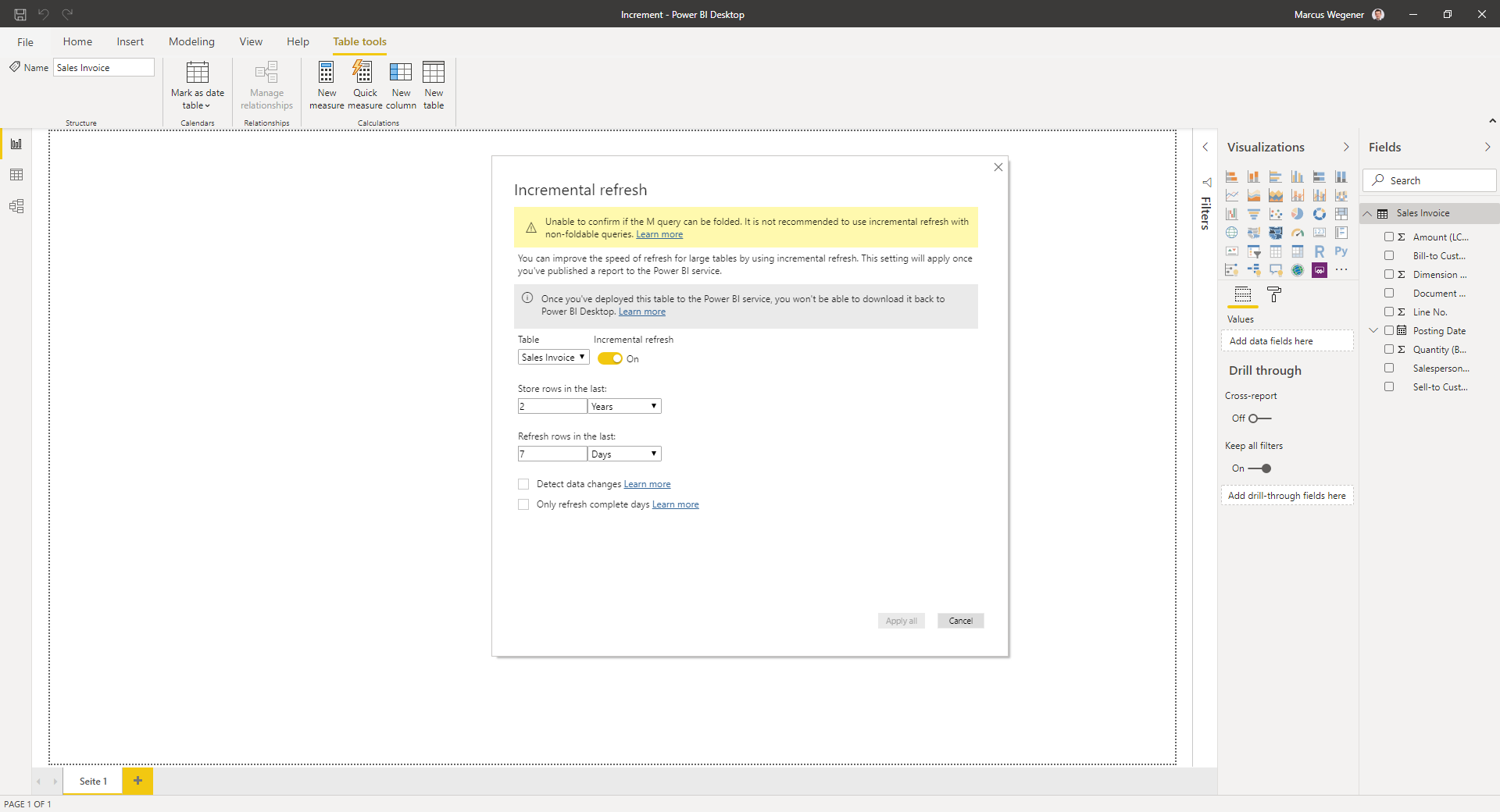The image size is (1500, 812).
Task: Pick the card visual with 123
Action: pos(1320,233)
